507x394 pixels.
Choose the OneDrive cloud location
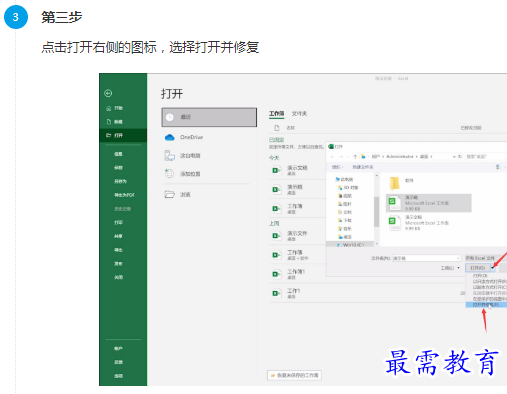point(184,137)
